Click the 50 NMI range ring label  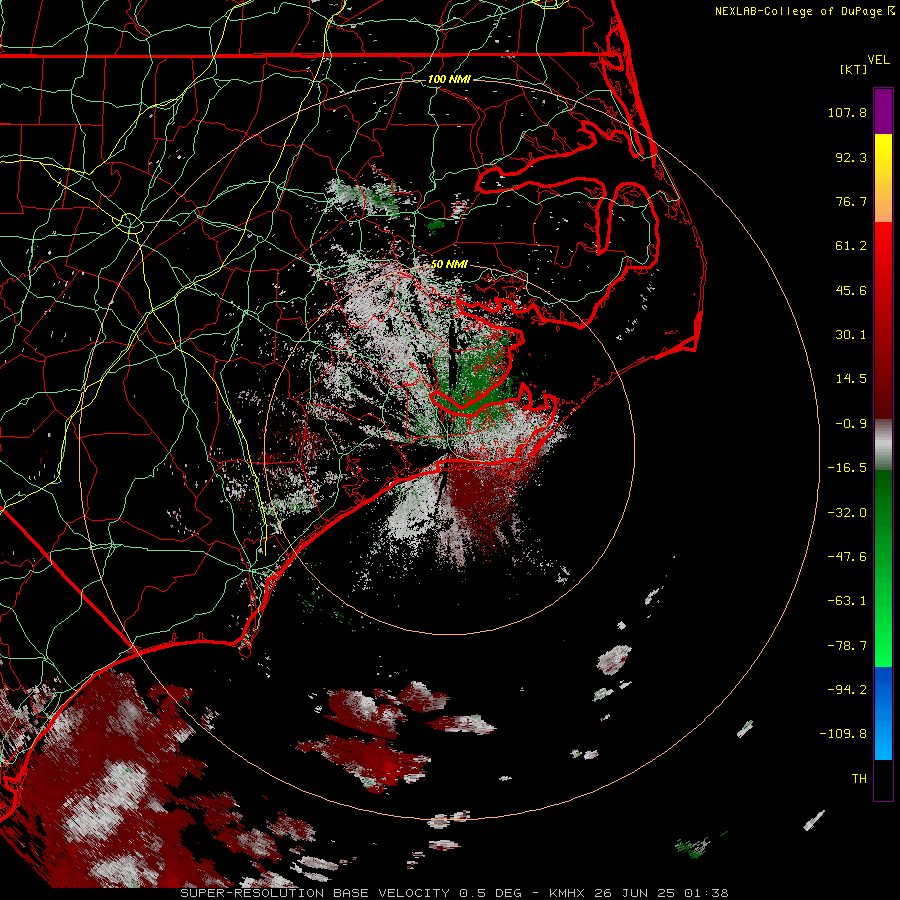[x=449, y=264]
